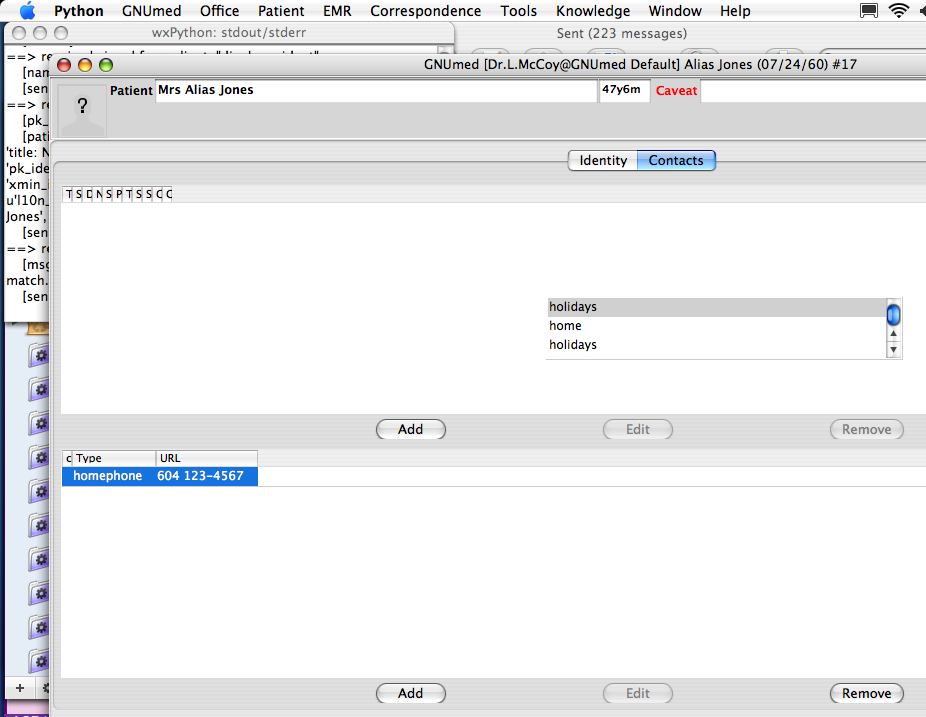
Task: Open the Apple menu
Action: 27,11
